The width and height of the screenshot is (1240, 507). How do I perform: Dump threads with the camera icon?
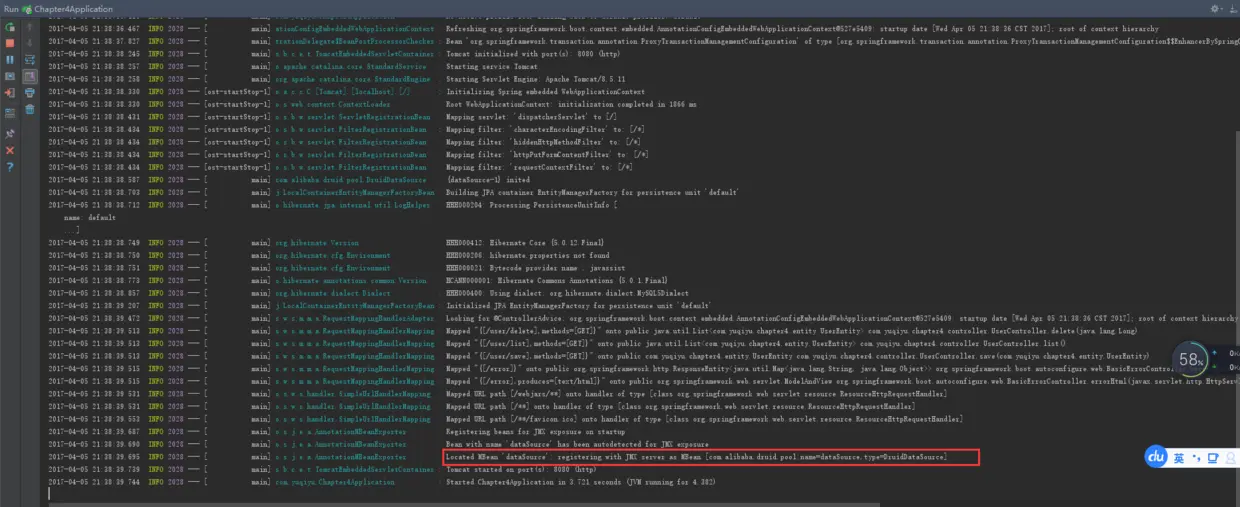(x=10, y=76)
